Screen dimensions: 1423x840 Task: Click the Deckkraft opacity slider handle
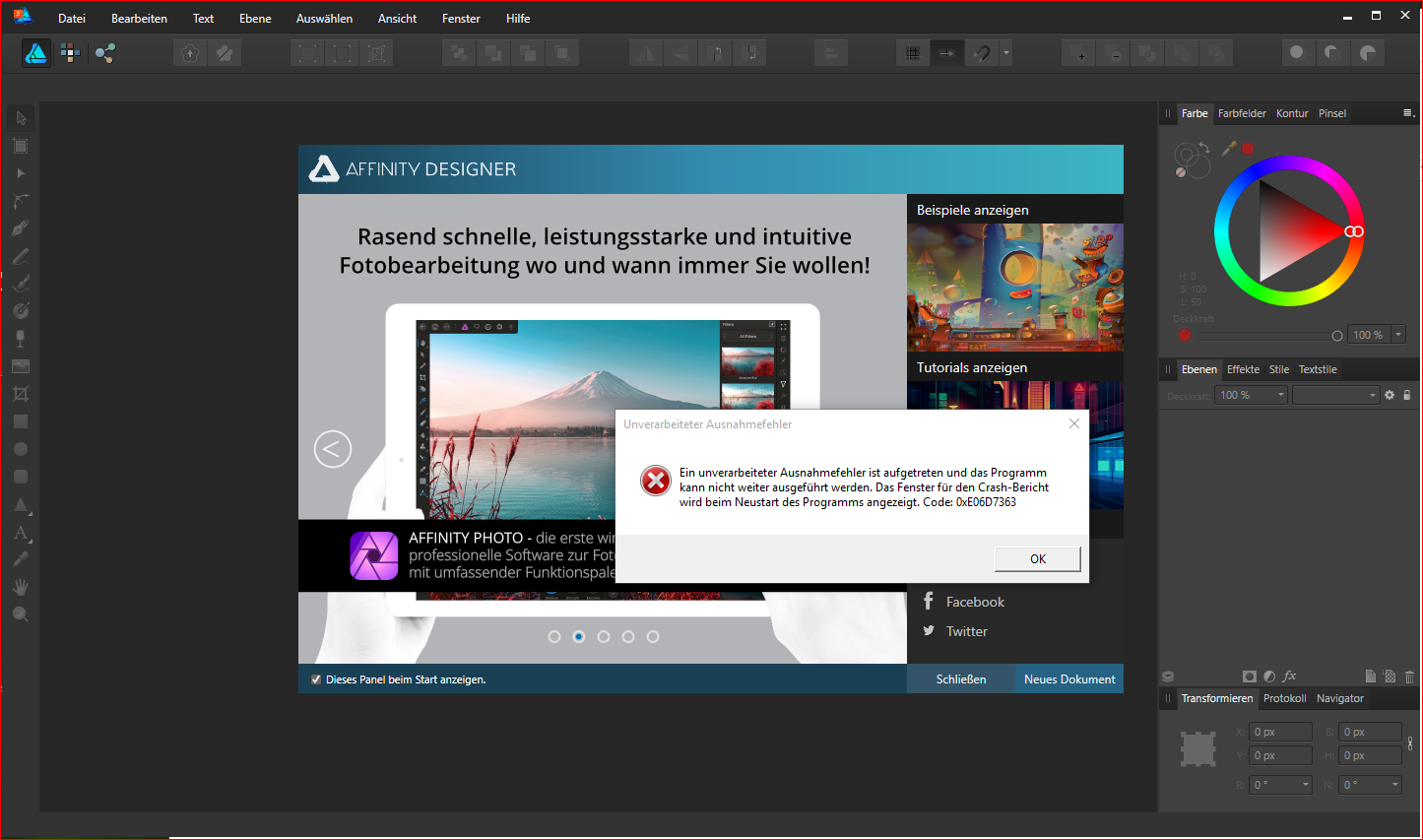1336,336
